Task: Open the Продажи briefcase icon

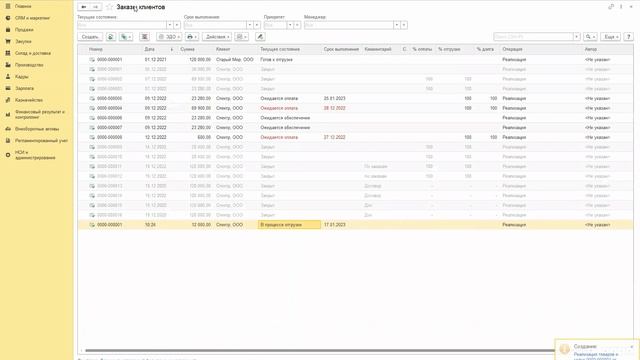Action: pyautogui.click(x=7, y=30)
